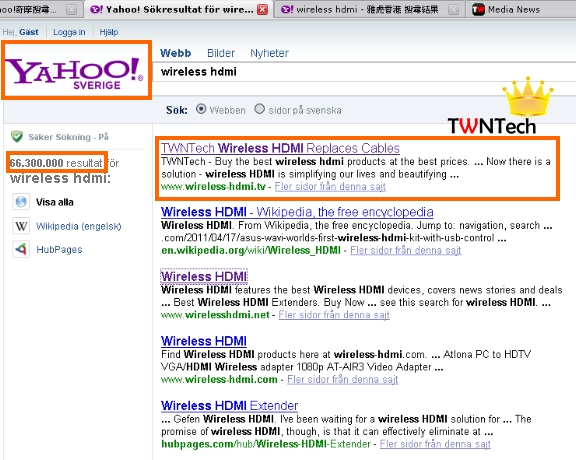
Task: Open the Wireless HDMI Wikipedia result
Action: pyautogui.click(x=297, y=212)
